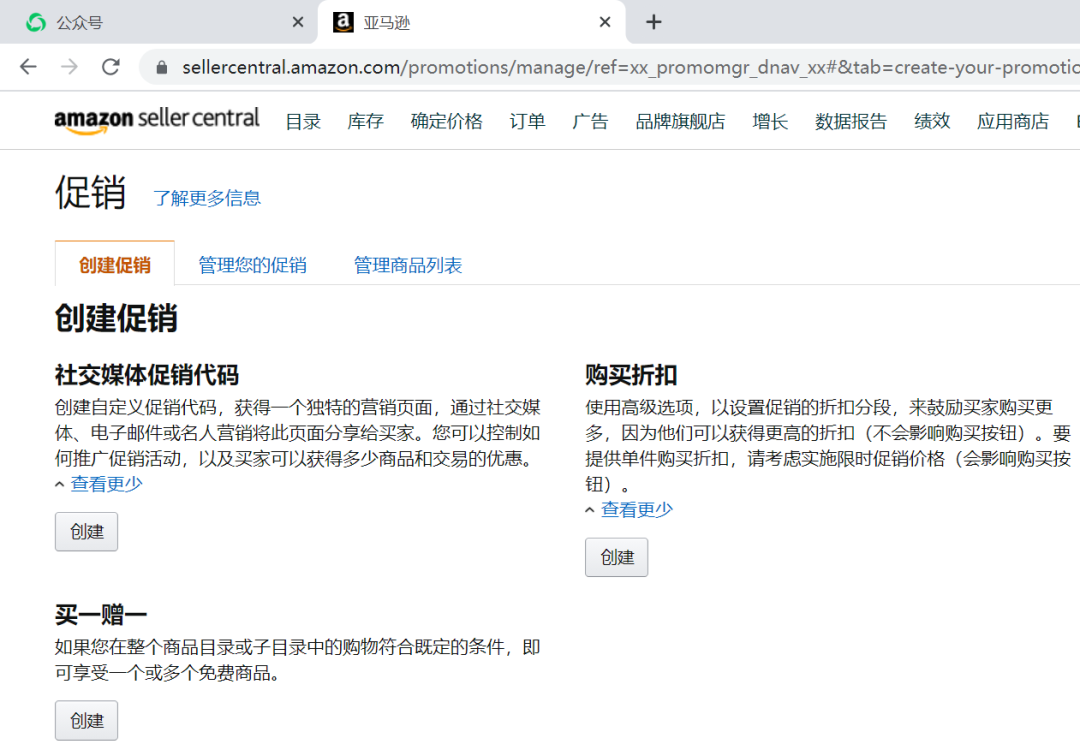Open the 了解更多信息 link
Image resolution: width=1080 pixels, height=744 pixels.
[x=207, y=198]
